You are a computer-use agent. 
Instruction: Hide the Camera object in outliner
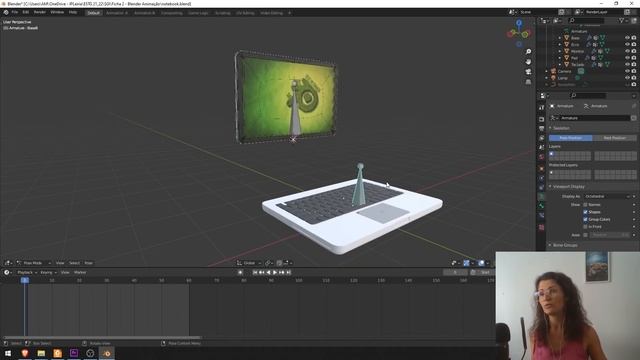click(627, 71)
